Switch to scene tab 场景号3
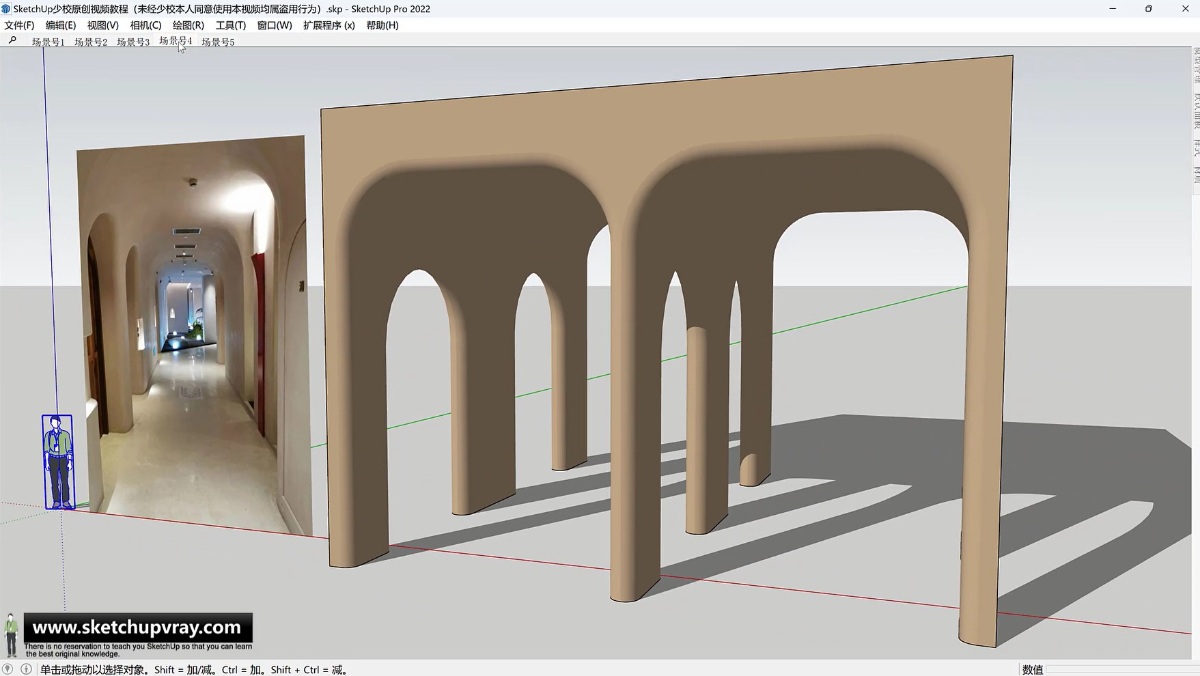Image resolution: width=1200 pixels, height=676 pixels. point(133,42)
